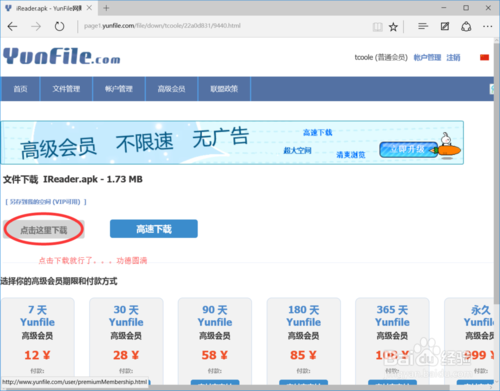
Task: Add page to favorites star
Action: (x=393, y=27)
